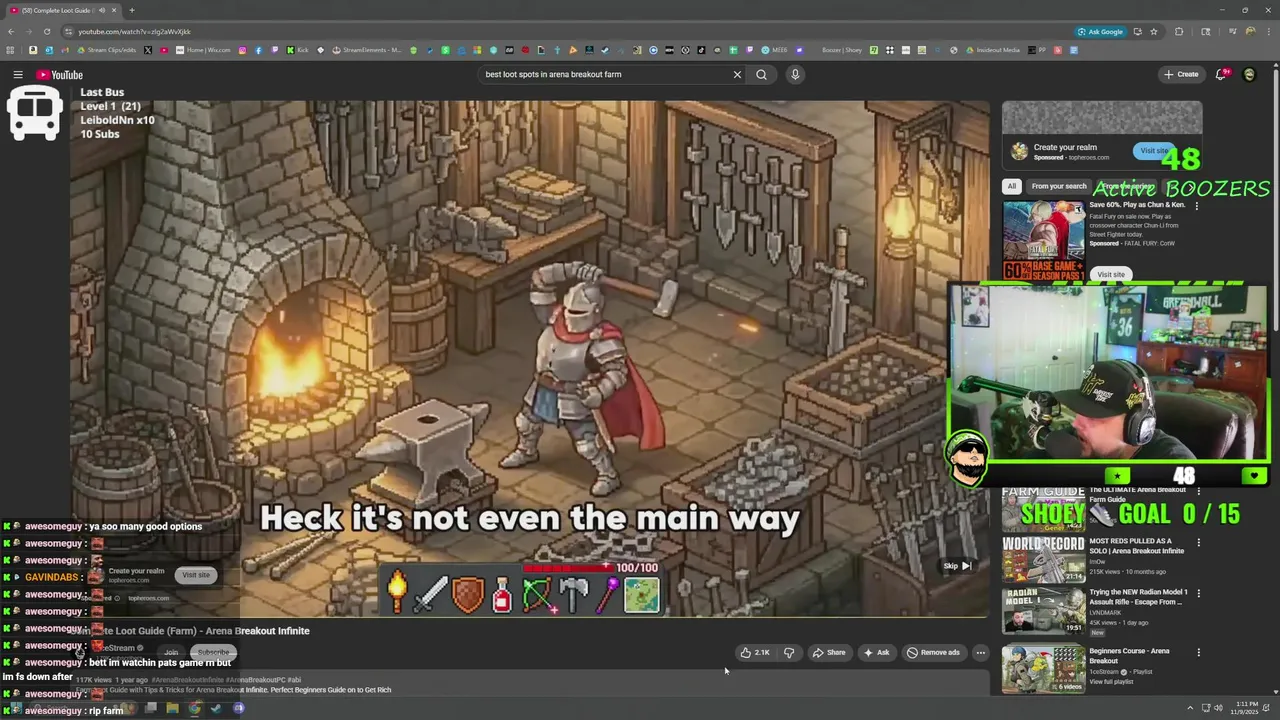Viewport: 1280px width, 720px height.
Task: Click Remove ads
Action: [933, 652]
